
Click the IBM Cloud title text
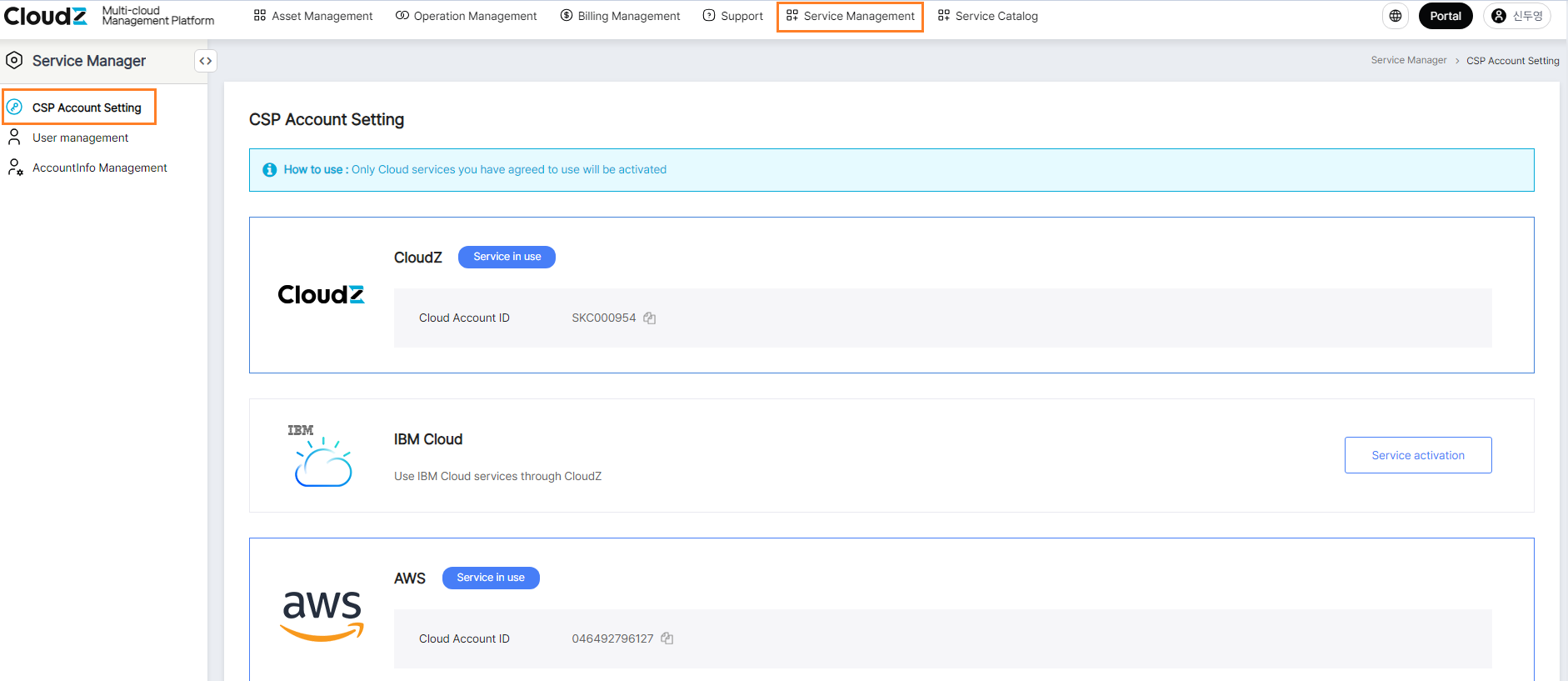(428, 439)
